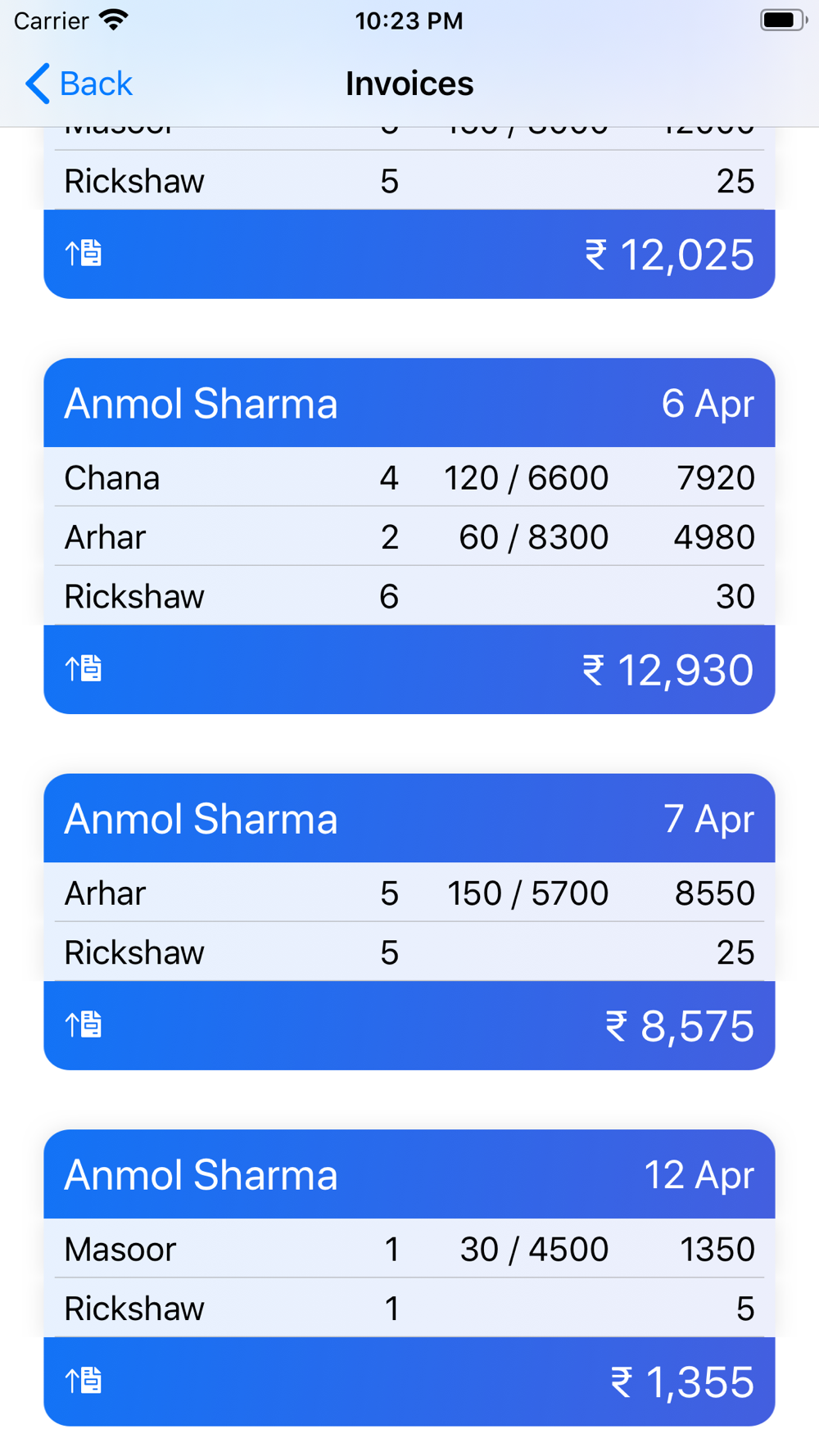Image resolution: width=819 pixels, height=1456 pixels.
Task: Tap the ₹ 12,930 total amount
Action: click(x=667, y=670)
